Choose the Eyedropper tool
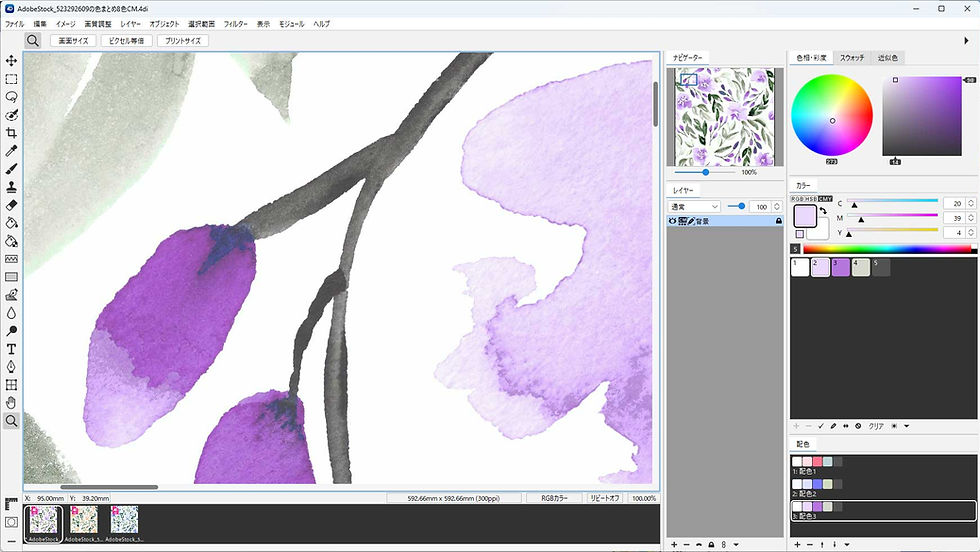Viewport: 980px width, 552px height. (x=11, y=151)
